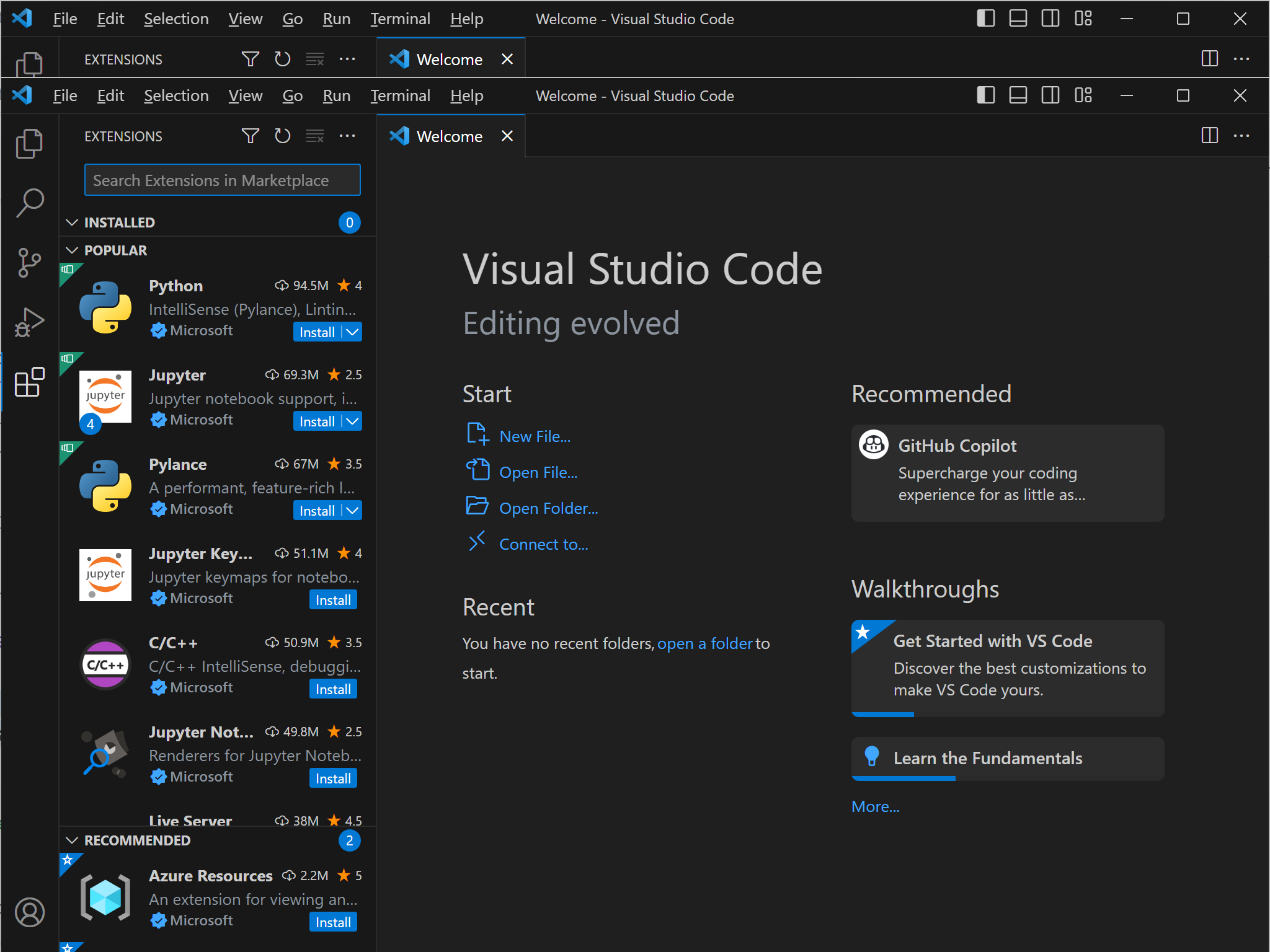
Task: Click split editor icon in back window
Action: tap(1210, 59)
